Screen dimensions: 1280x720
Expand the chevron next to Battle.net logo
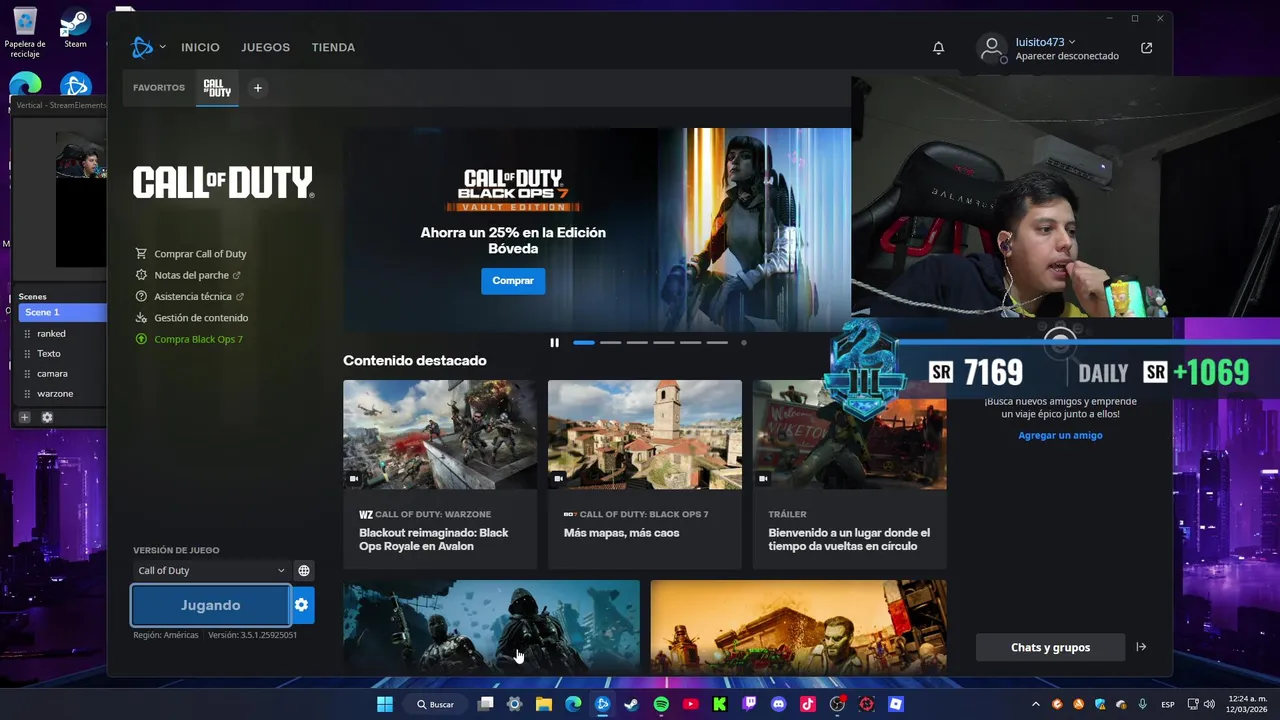163,47
